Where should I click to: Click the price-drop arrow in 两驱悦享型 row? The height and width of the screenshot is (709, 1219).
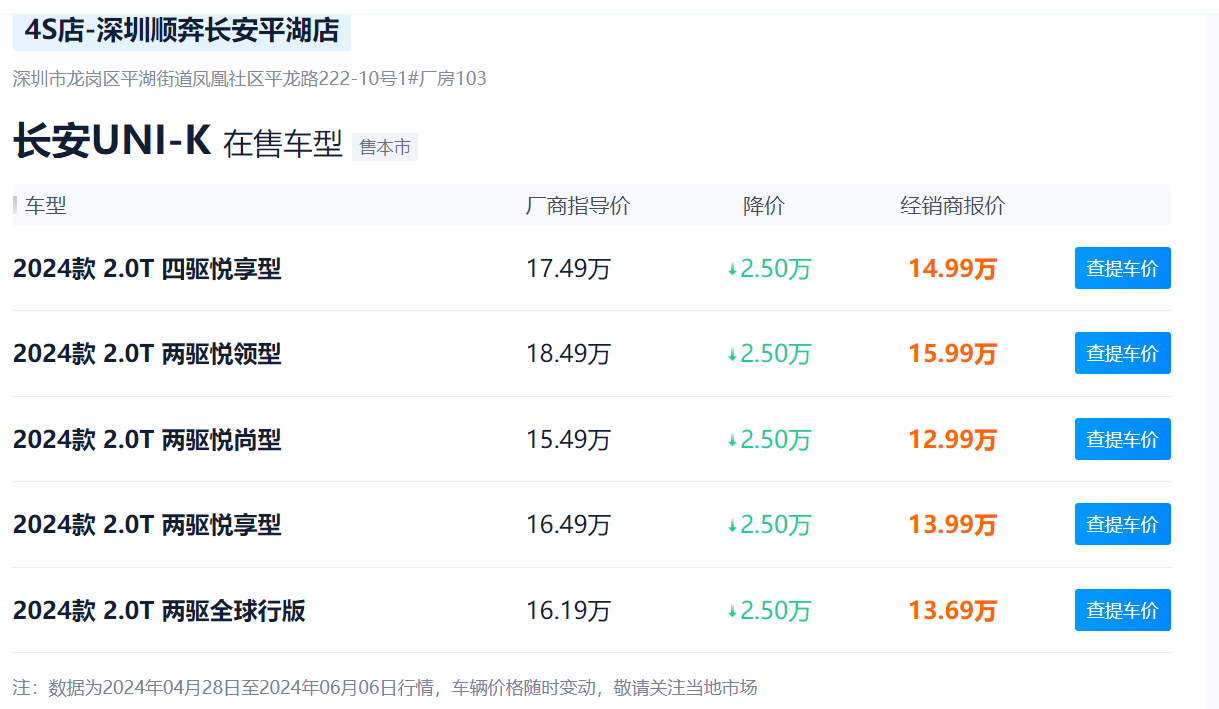[x=732, y=526]
